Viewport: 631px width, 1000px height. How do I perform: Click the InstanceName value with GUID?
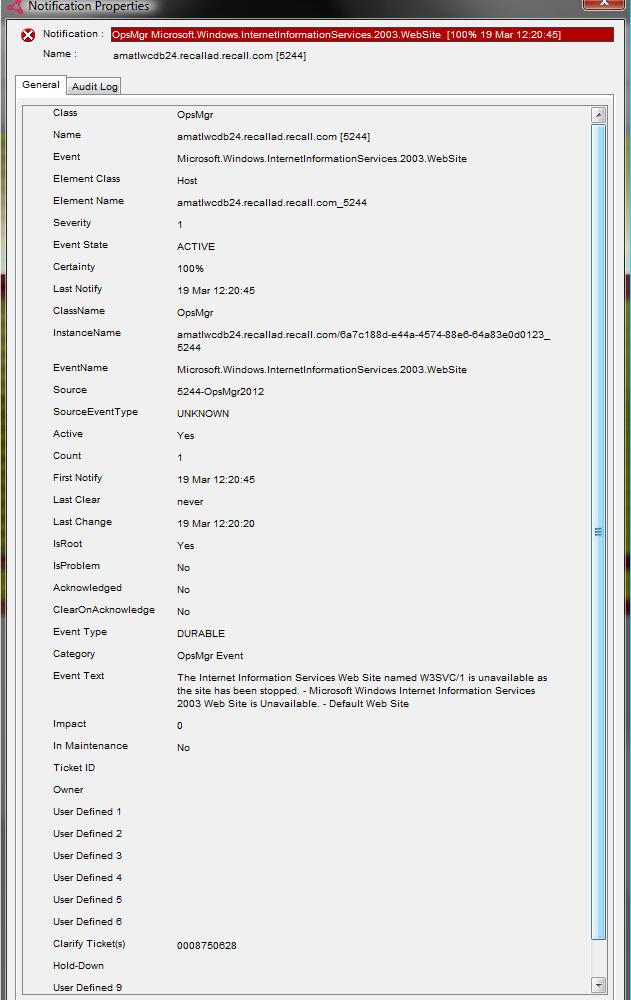tap(364, 341)
